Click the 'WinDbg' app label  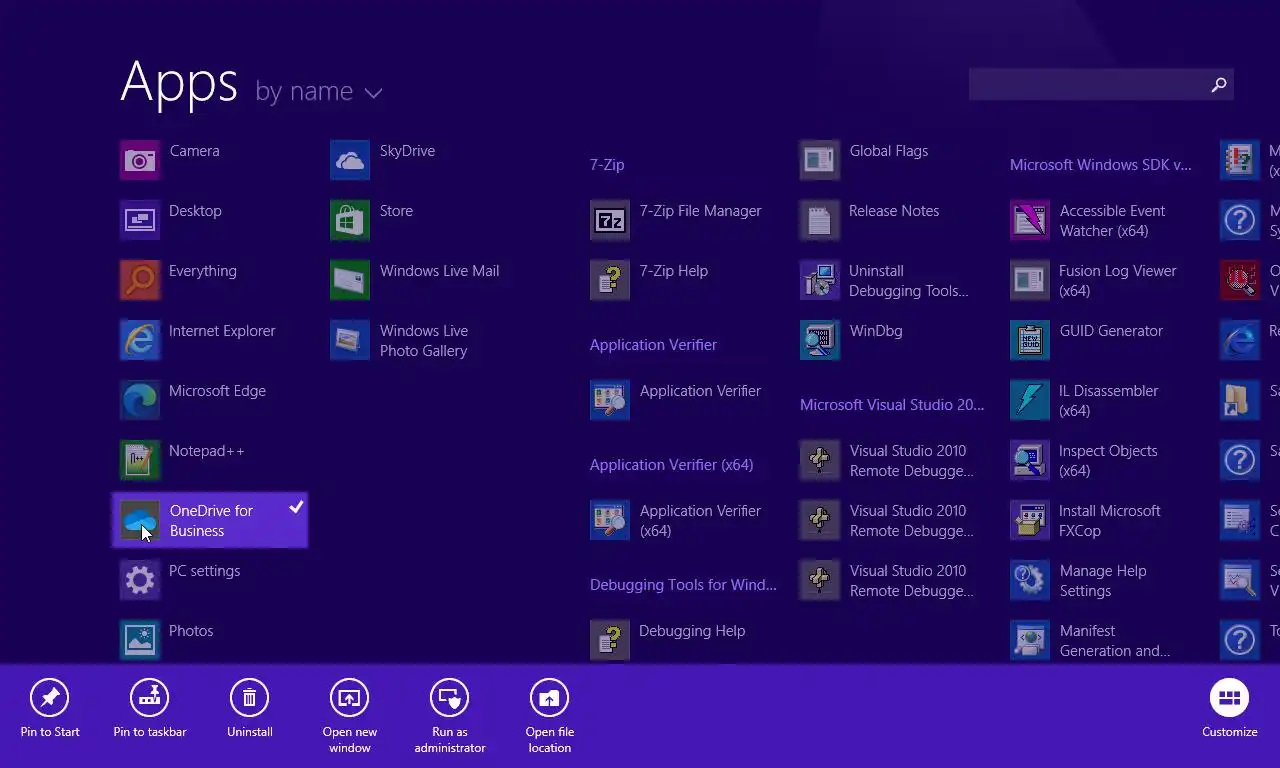coord(876,331)
